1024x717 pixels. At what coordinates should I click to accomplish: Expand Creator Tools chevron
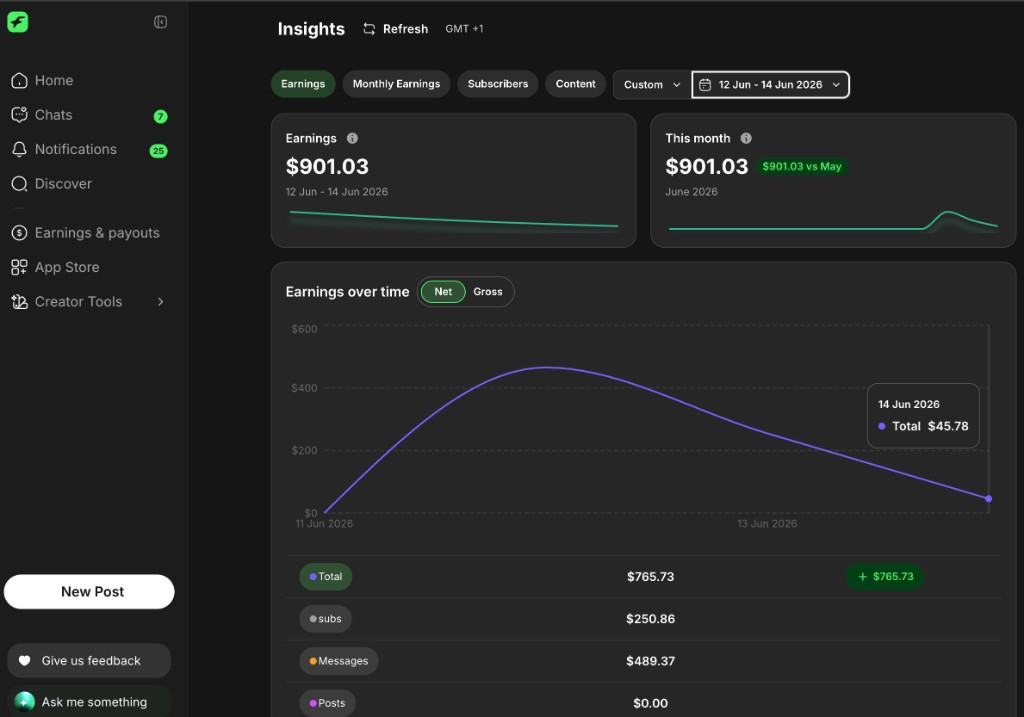pos(161,302)
